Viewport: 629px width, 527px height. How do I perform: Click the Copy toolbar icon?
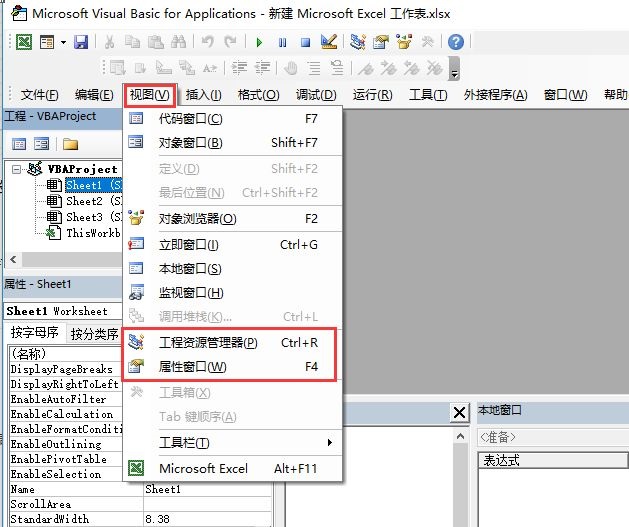point(132,42)
